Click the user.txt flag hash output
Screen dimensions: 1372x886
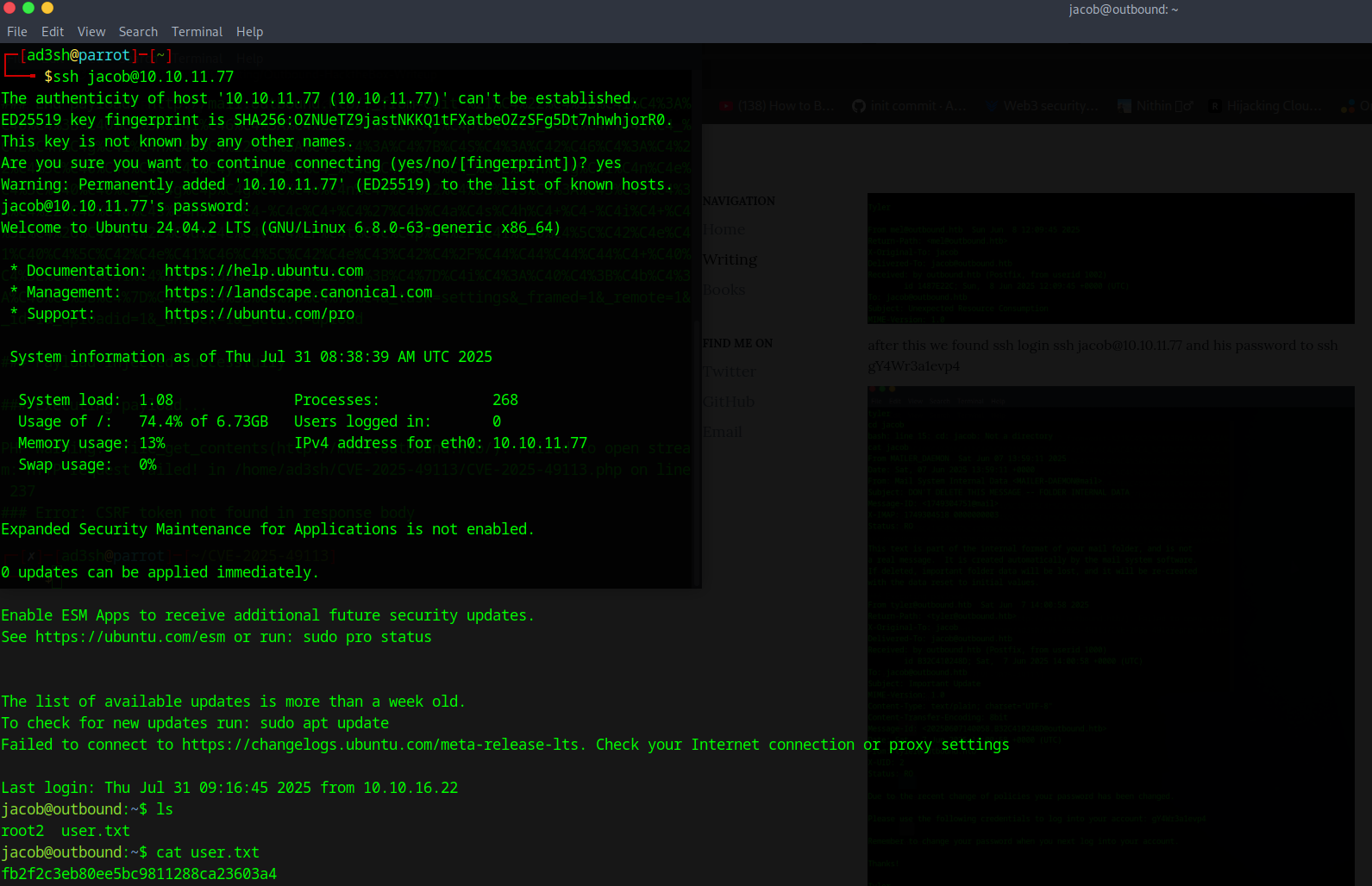(139, 874)
